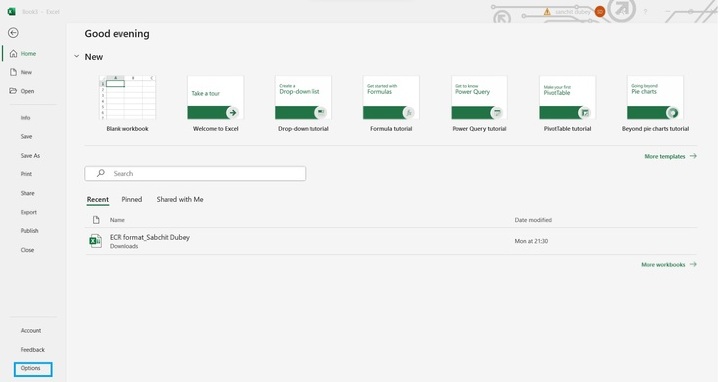Sort by the Date modified column header

(x=533, y=220)
